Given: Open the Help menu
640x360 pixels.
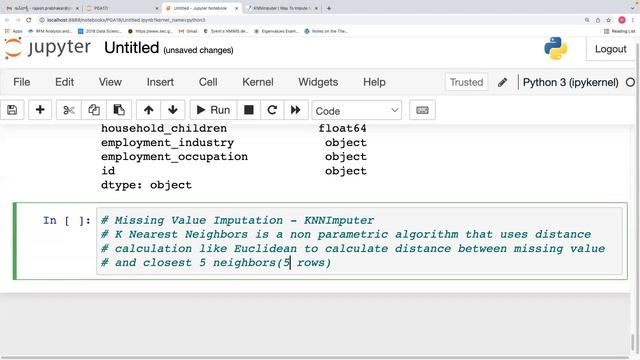Looking at the screenshot, I should 374,82.
